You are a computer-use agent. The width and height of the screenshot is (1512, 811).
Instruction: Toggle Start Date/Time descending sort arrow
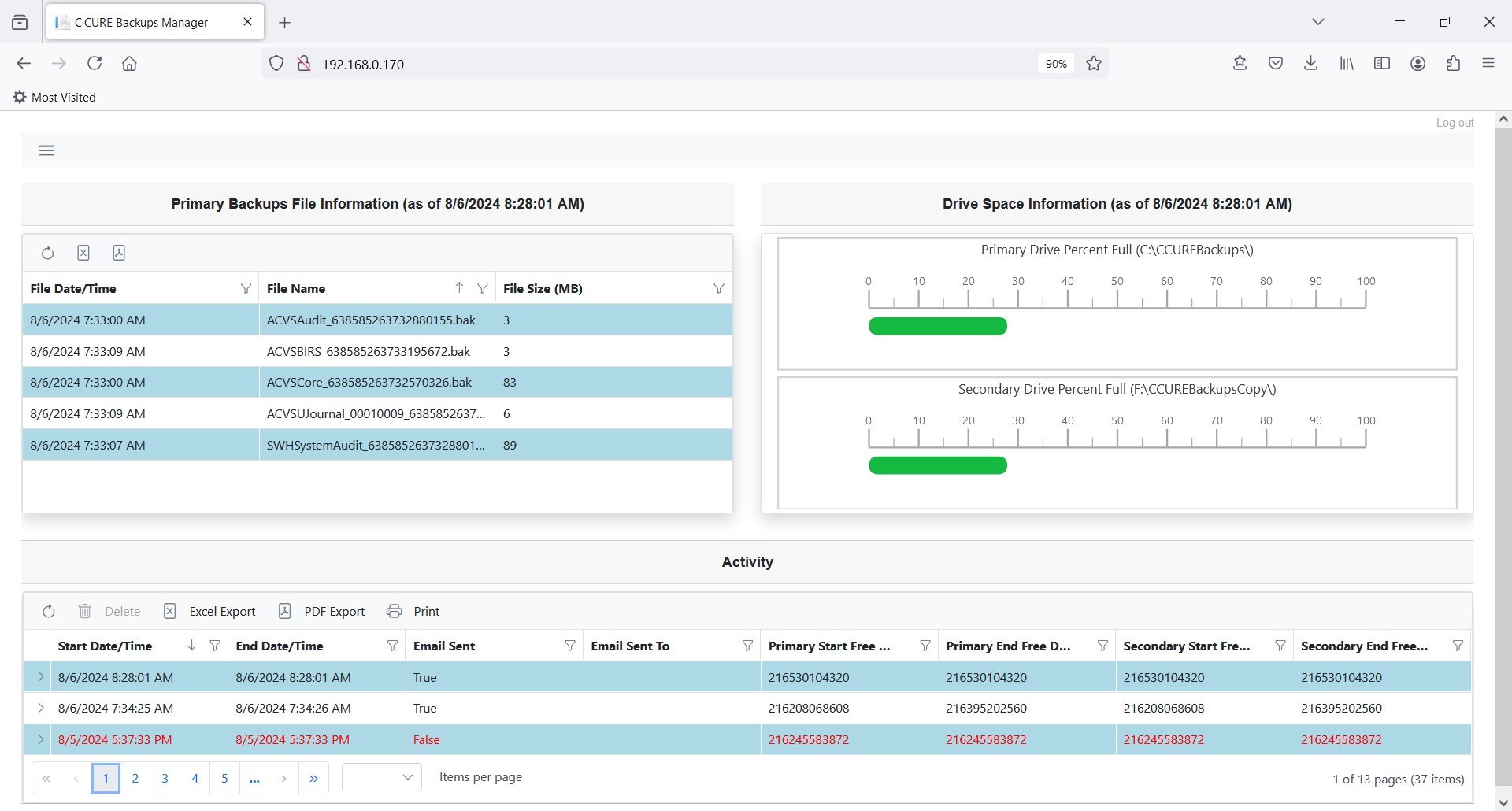point(191,645)
